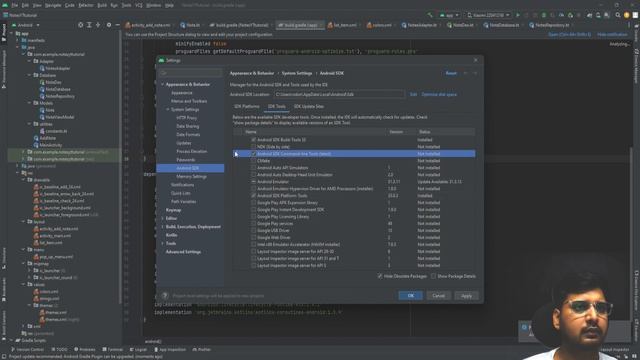Image resolution: width=640 pixels, height=360 pixels.
Task: Click the Reset link in Settings
Action: [x=451, y=73]
